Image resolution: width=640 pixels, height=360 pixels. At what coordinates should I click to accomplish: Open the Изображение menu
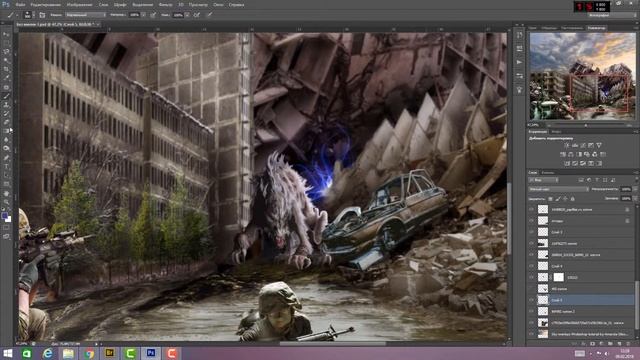coord(80,5)
